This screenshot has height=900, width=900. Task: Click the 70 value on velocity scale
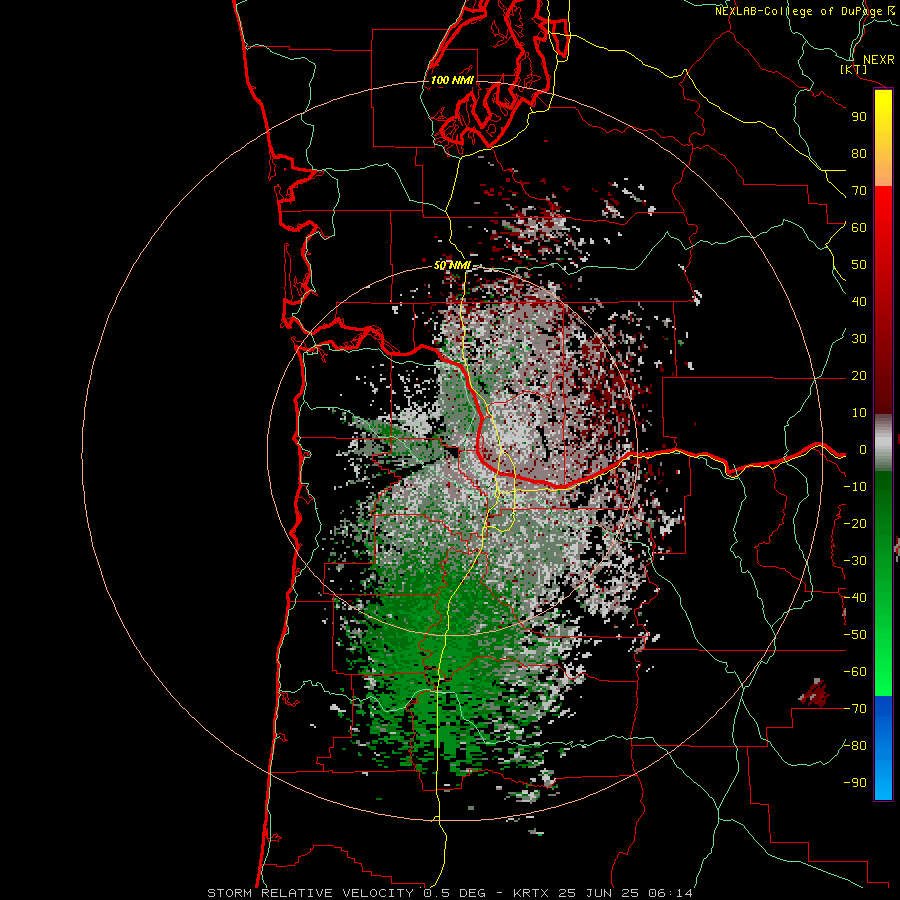point(859,191)
